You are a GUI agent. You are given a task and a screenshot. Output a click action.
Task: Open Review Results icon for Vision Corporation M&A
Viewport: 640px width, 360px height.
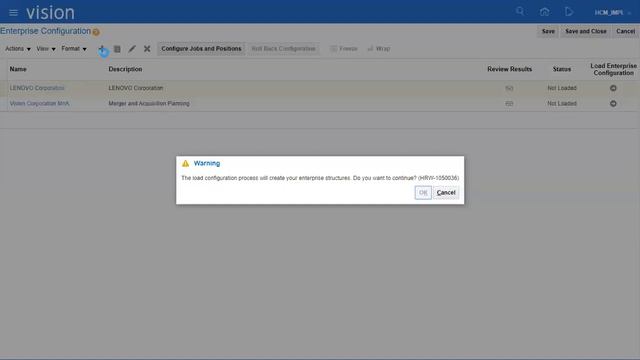[x=509, y=104]
